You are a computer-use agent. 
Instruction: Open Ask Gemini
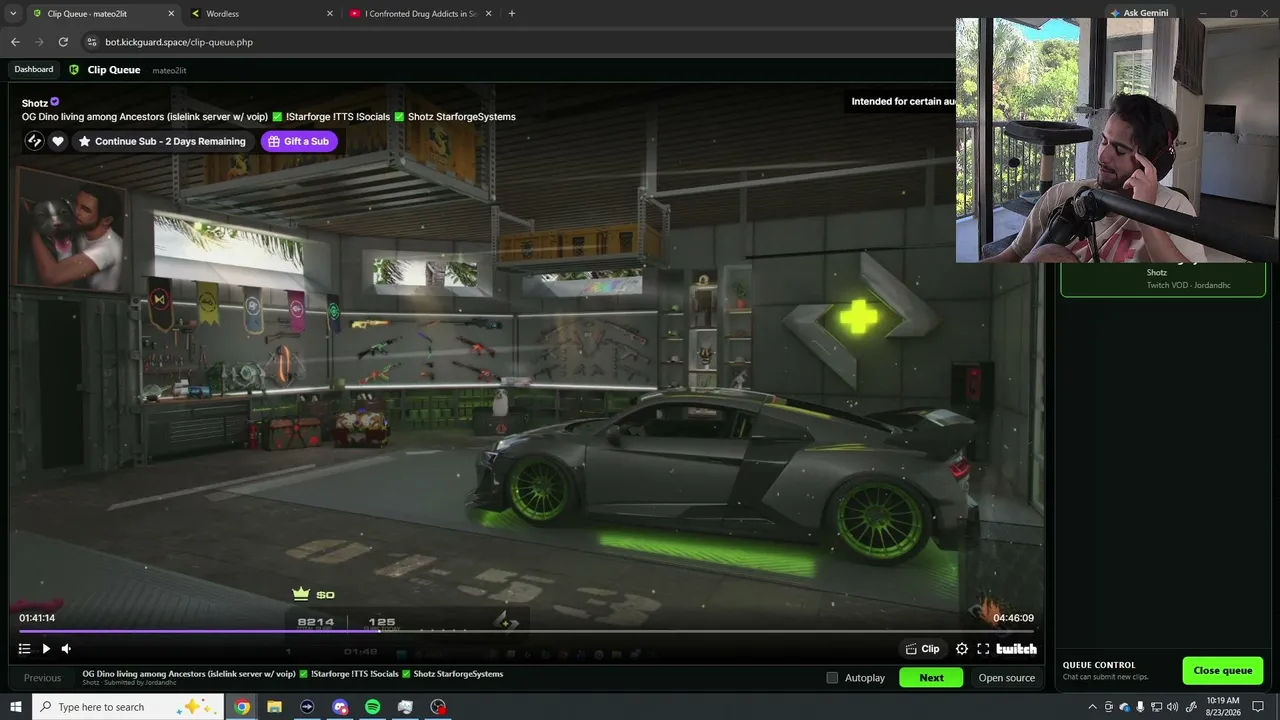pos(1138,13)
